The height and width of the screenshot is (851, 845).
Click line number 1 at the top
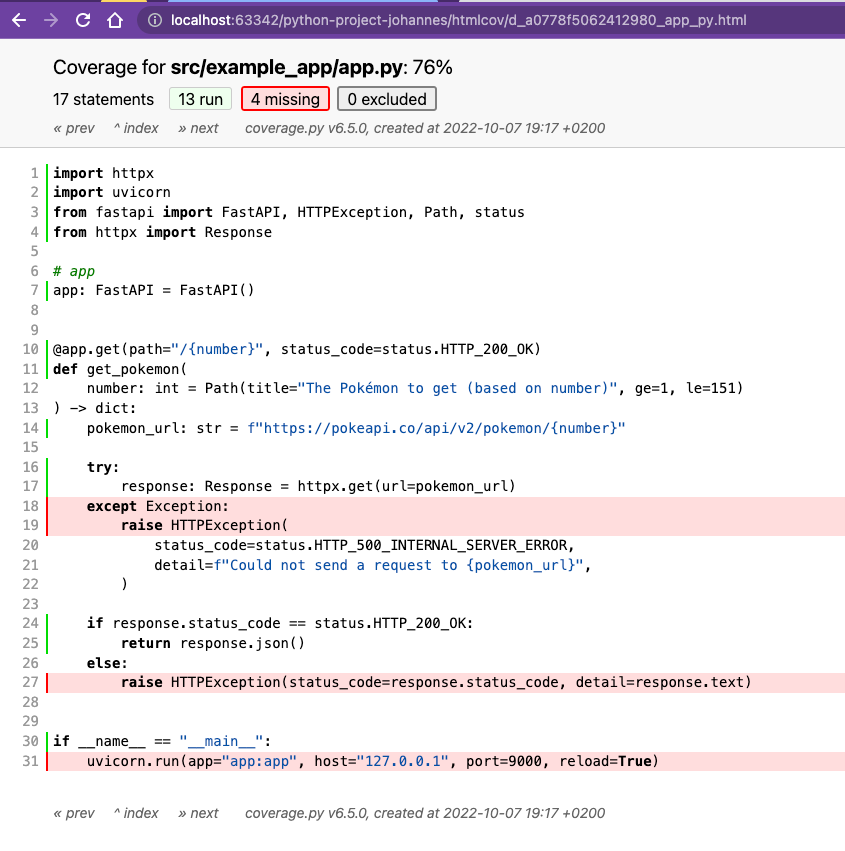coord(33,173)
